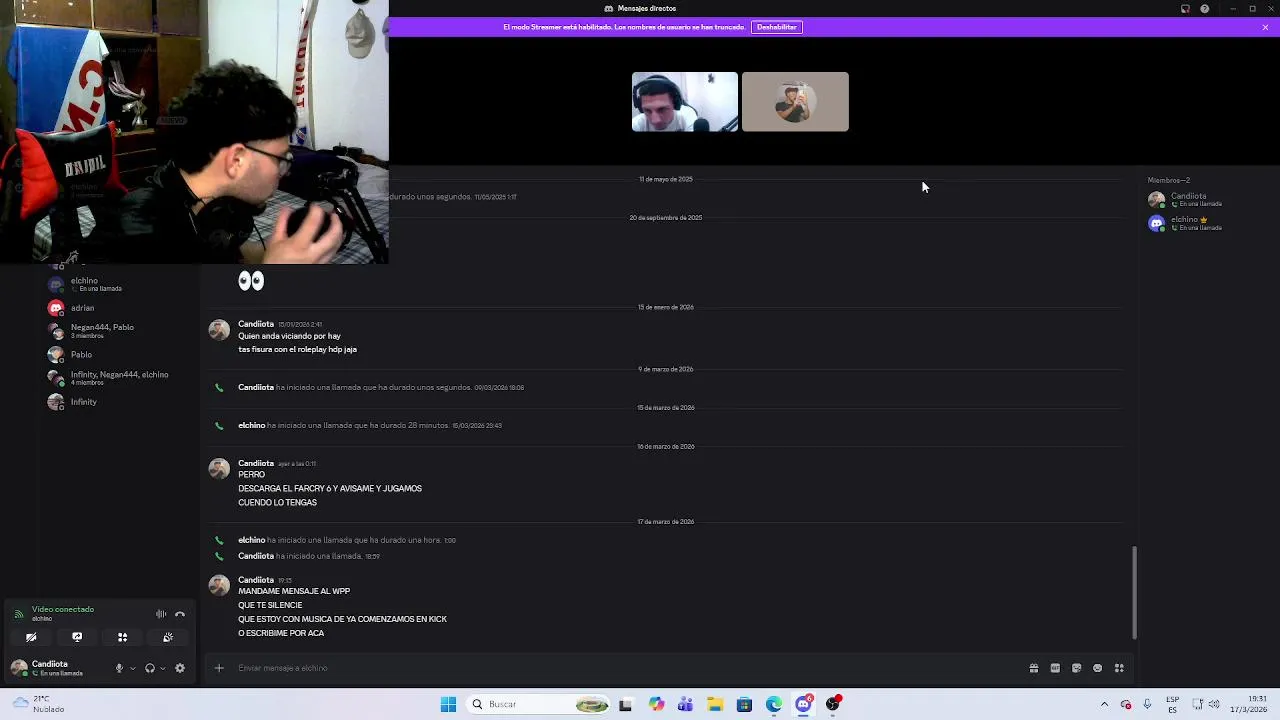Toggle noise suppression waveform icon

tap(161, 614)
